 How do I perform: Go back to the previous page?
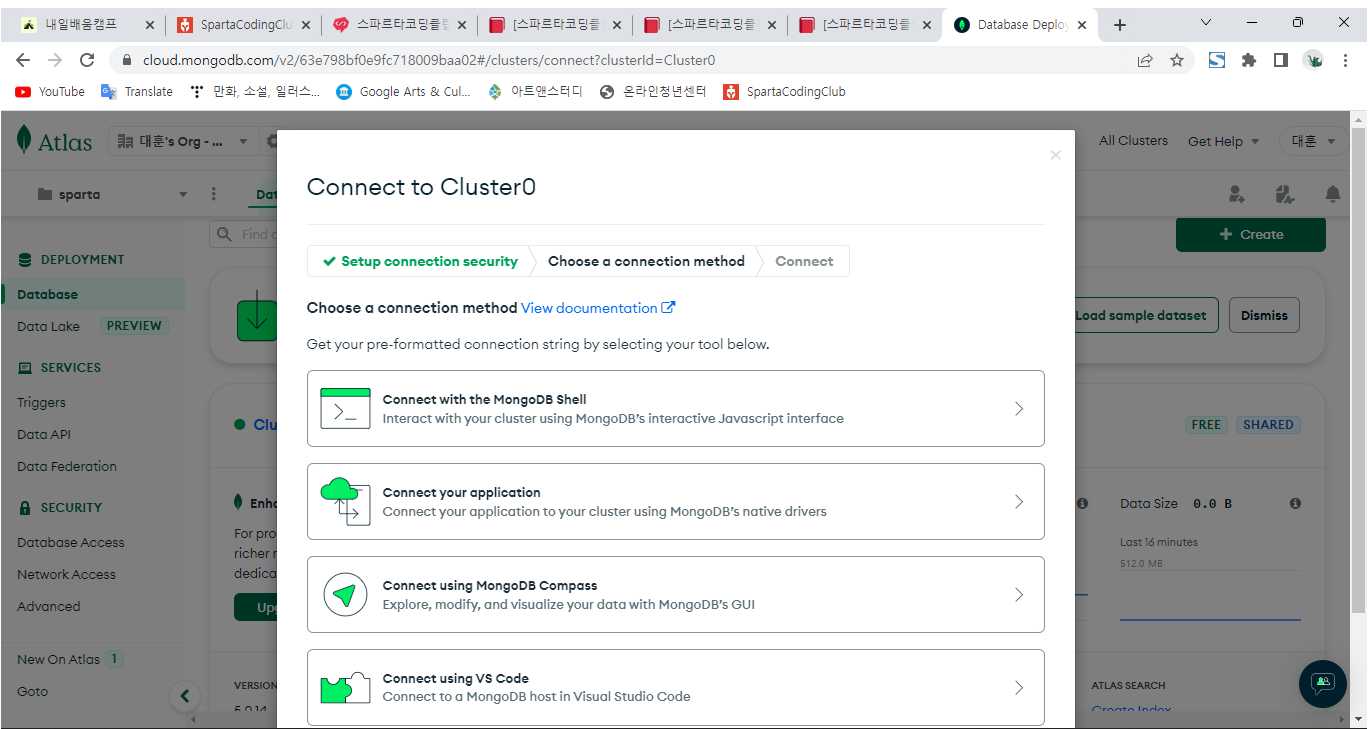point(23,60)
